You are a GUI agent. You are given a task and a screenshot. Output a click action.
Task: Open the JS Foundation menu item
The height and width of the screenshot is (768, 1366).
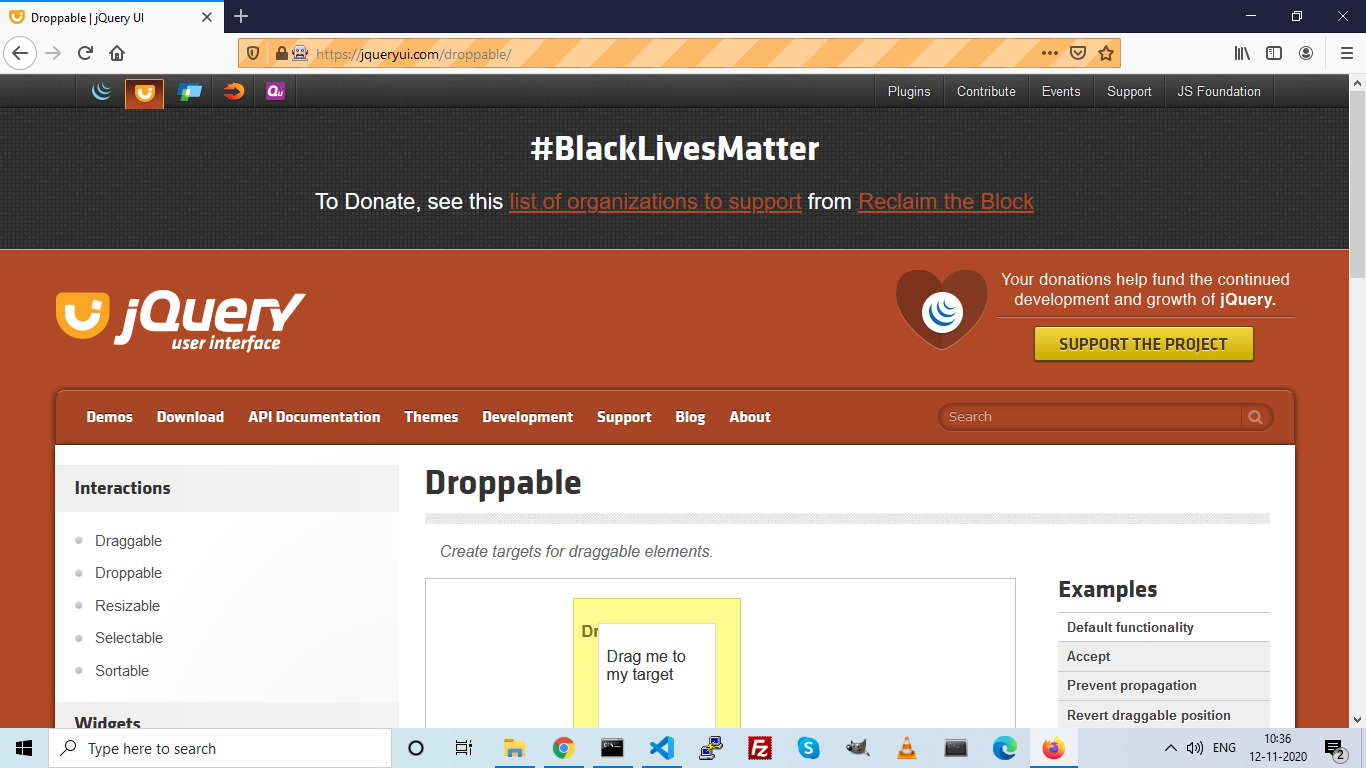click(x=1219, y=91)
